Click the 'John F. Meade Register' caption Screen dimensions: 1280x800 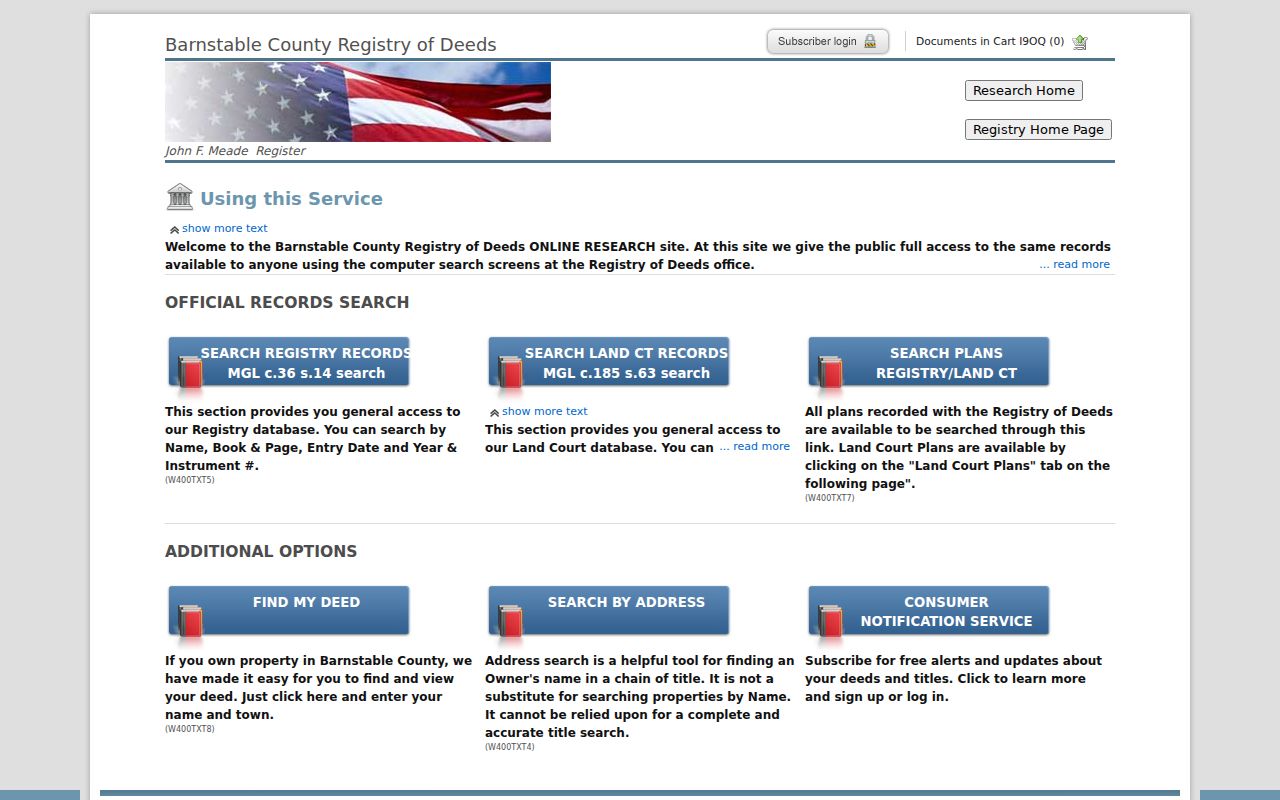(x=235, y=151)
